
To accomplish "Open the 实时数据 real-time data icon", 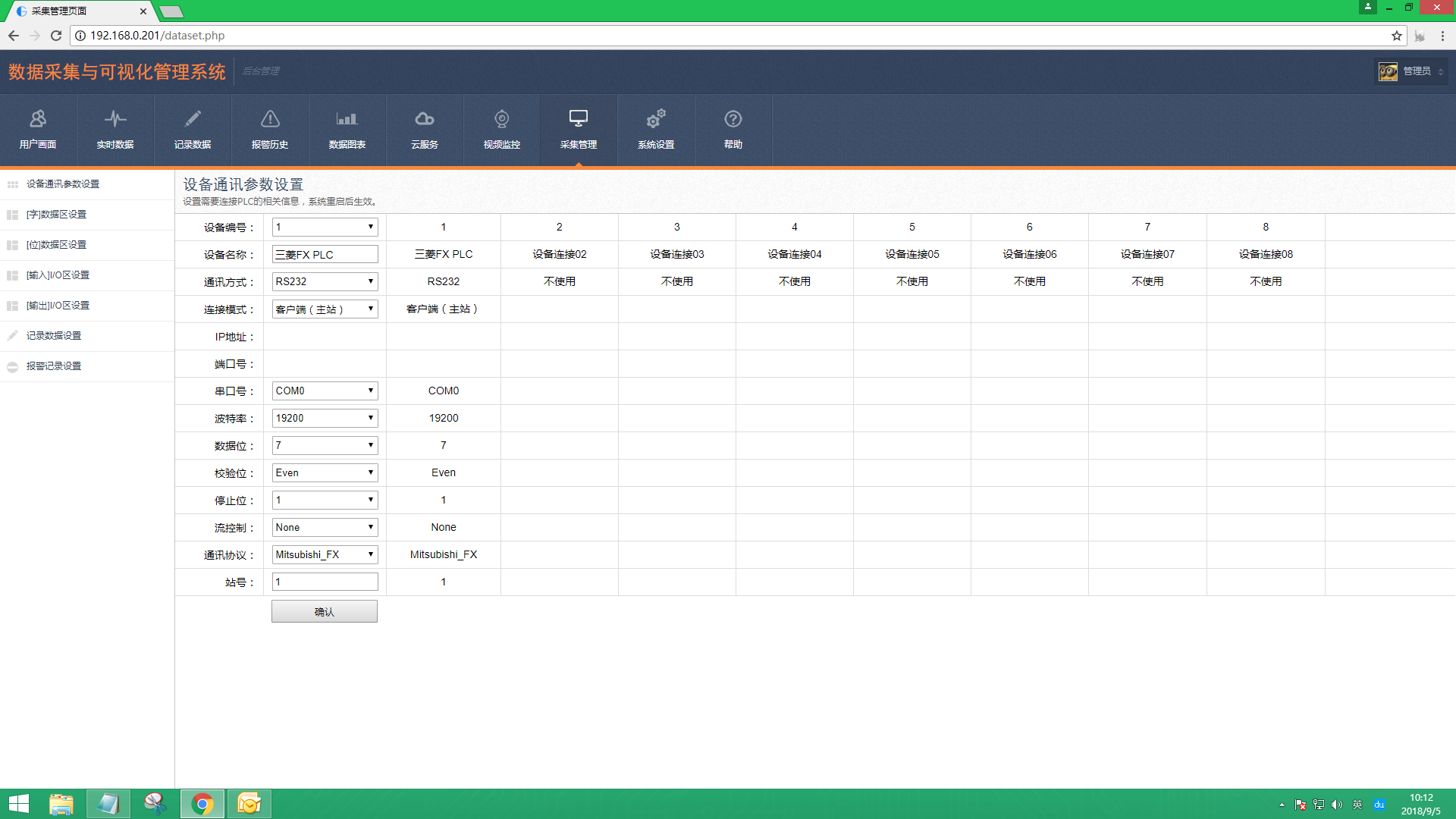I will [115, 119].
